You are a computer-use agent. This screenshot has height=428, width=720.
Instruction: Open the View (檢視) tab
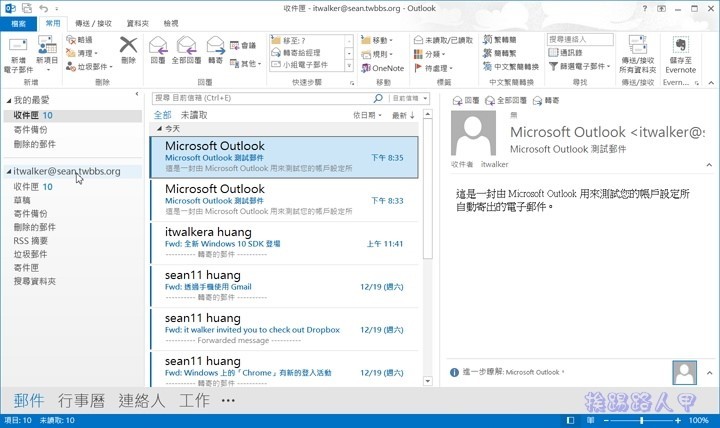coord(171,23)
